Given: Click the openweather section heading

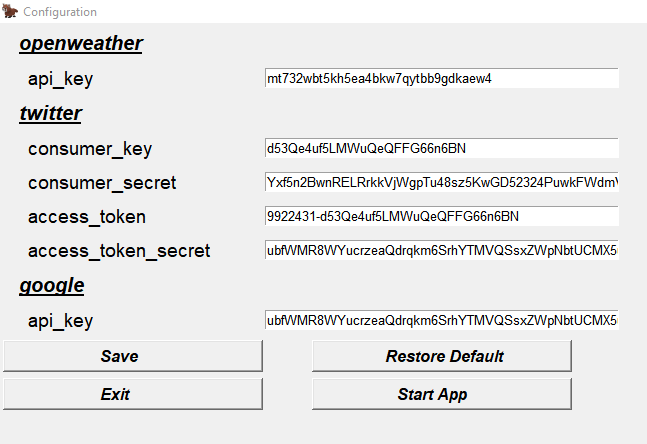Looking at the screenshot, I should pos(81,43).
